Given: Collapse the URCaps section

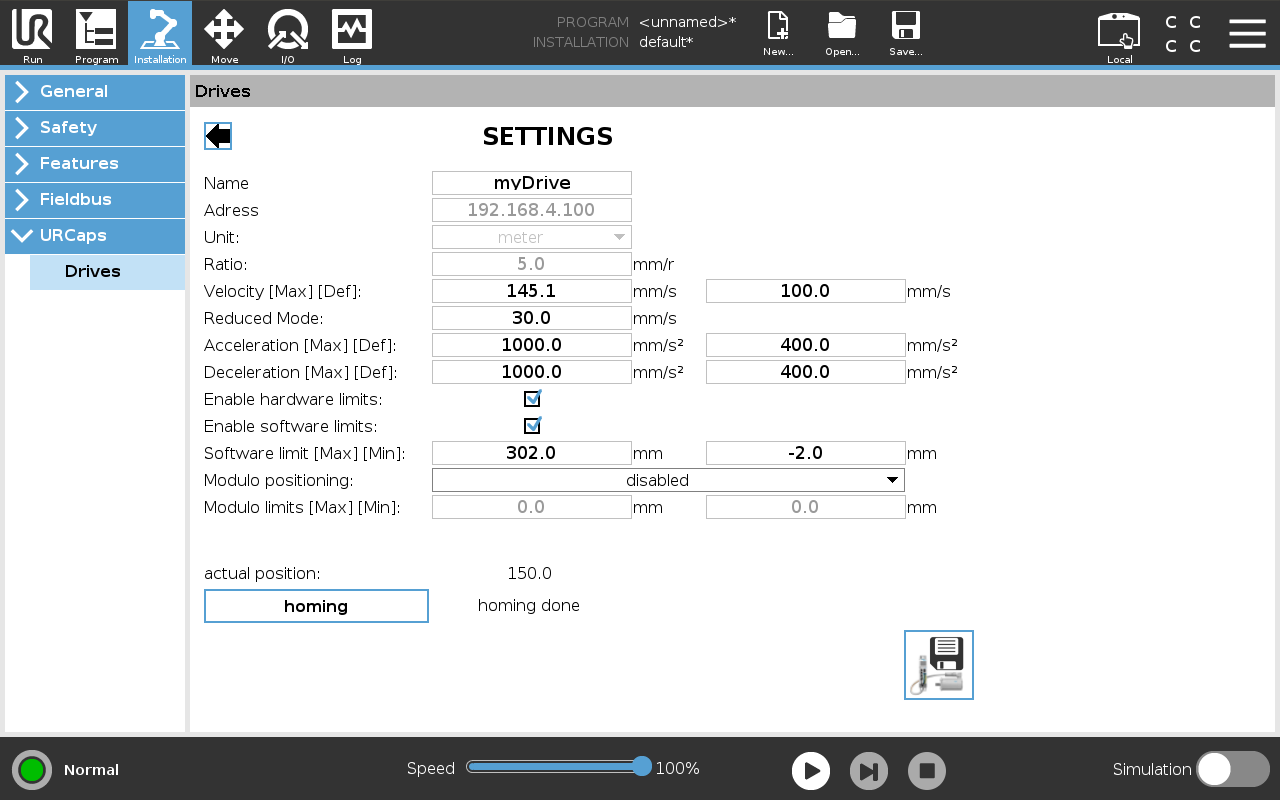Looking at the screenshot, I should click(x=95, y=236).
